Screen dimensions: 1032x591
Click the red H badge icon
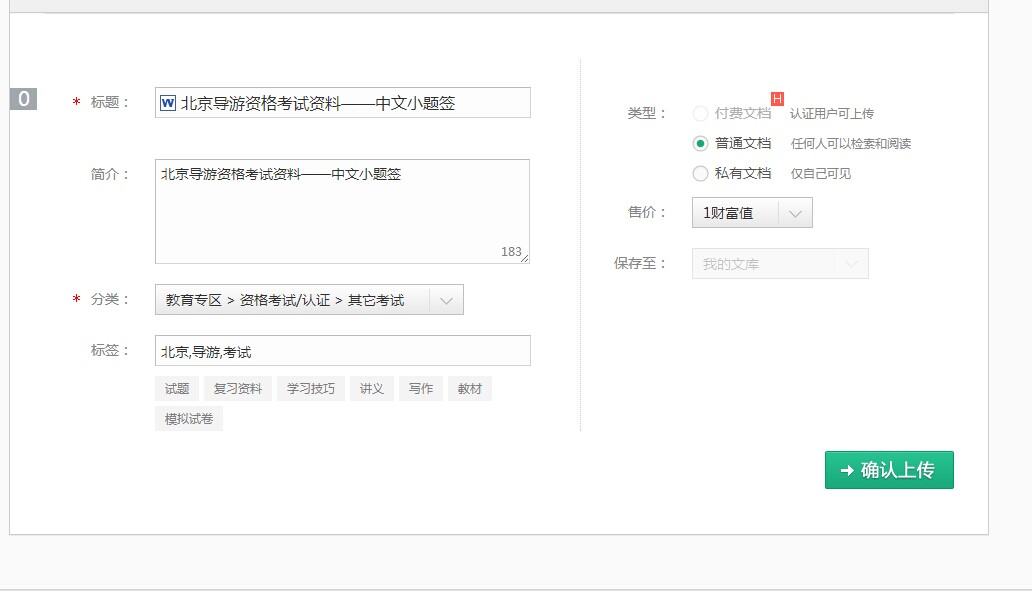tap(777, 98)
